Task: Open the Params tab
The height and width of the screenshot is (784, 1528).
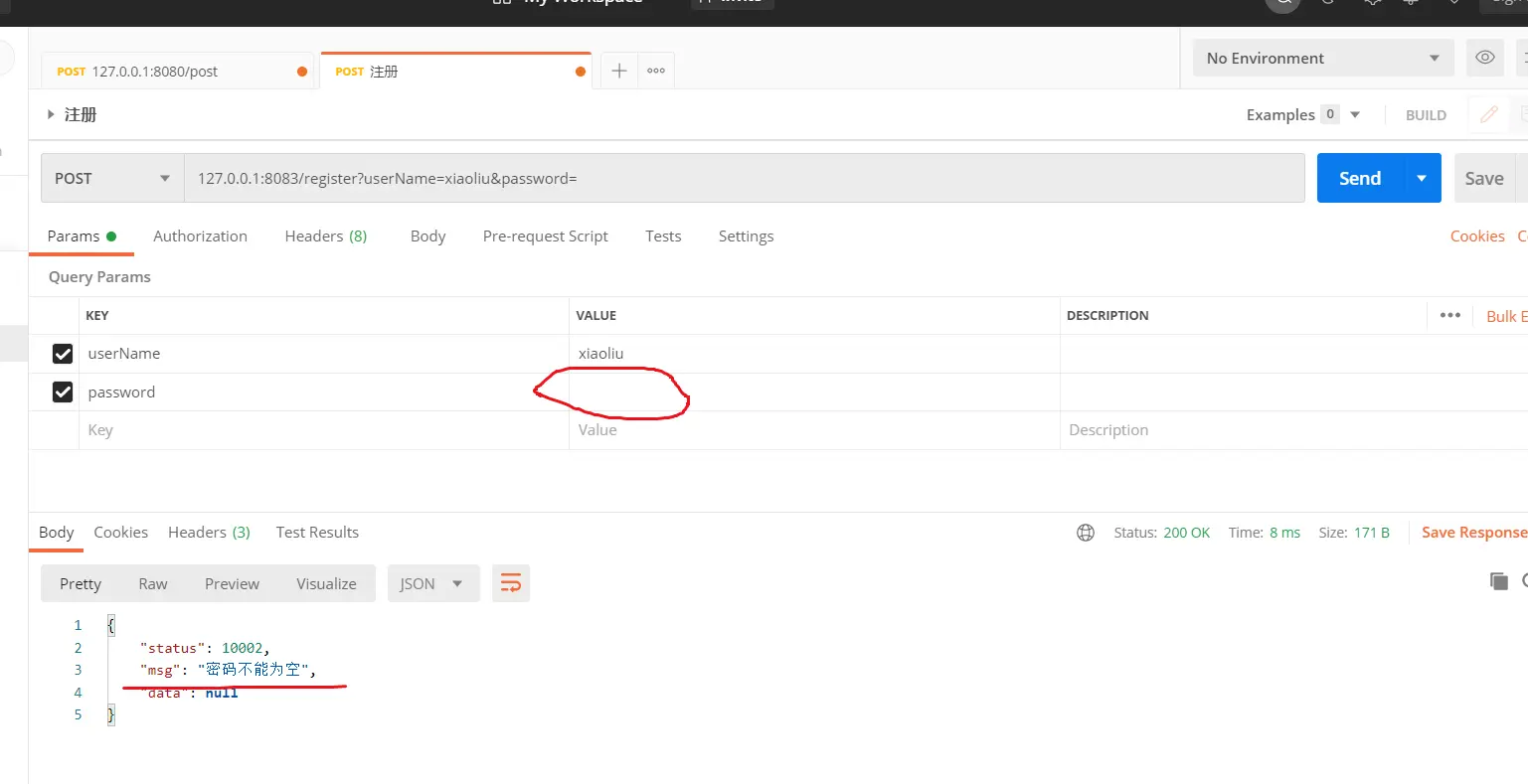Action: pos(82,235)
